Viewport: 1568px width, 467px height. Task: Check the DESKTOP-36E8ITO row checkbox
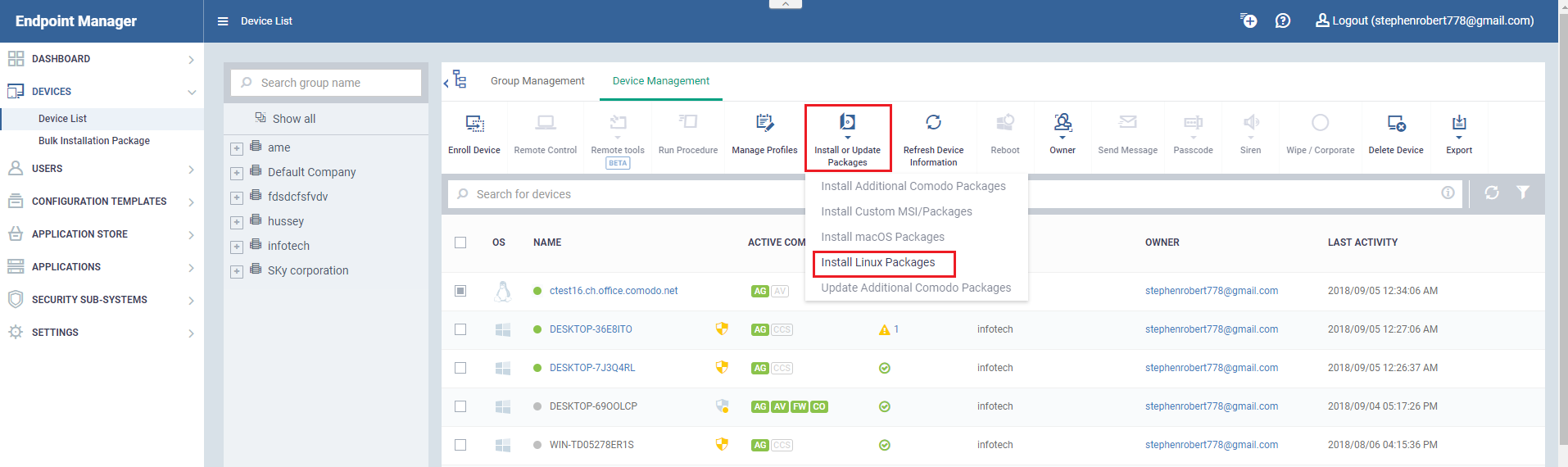(x=460, y=329)
